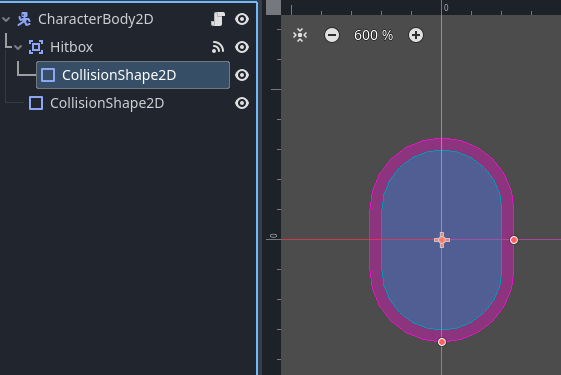This screenshot has width=561, height=375.
Task: Click the selected CollisionShape2D's square icon
Action: pyautogui.click(x=48, y=75)
